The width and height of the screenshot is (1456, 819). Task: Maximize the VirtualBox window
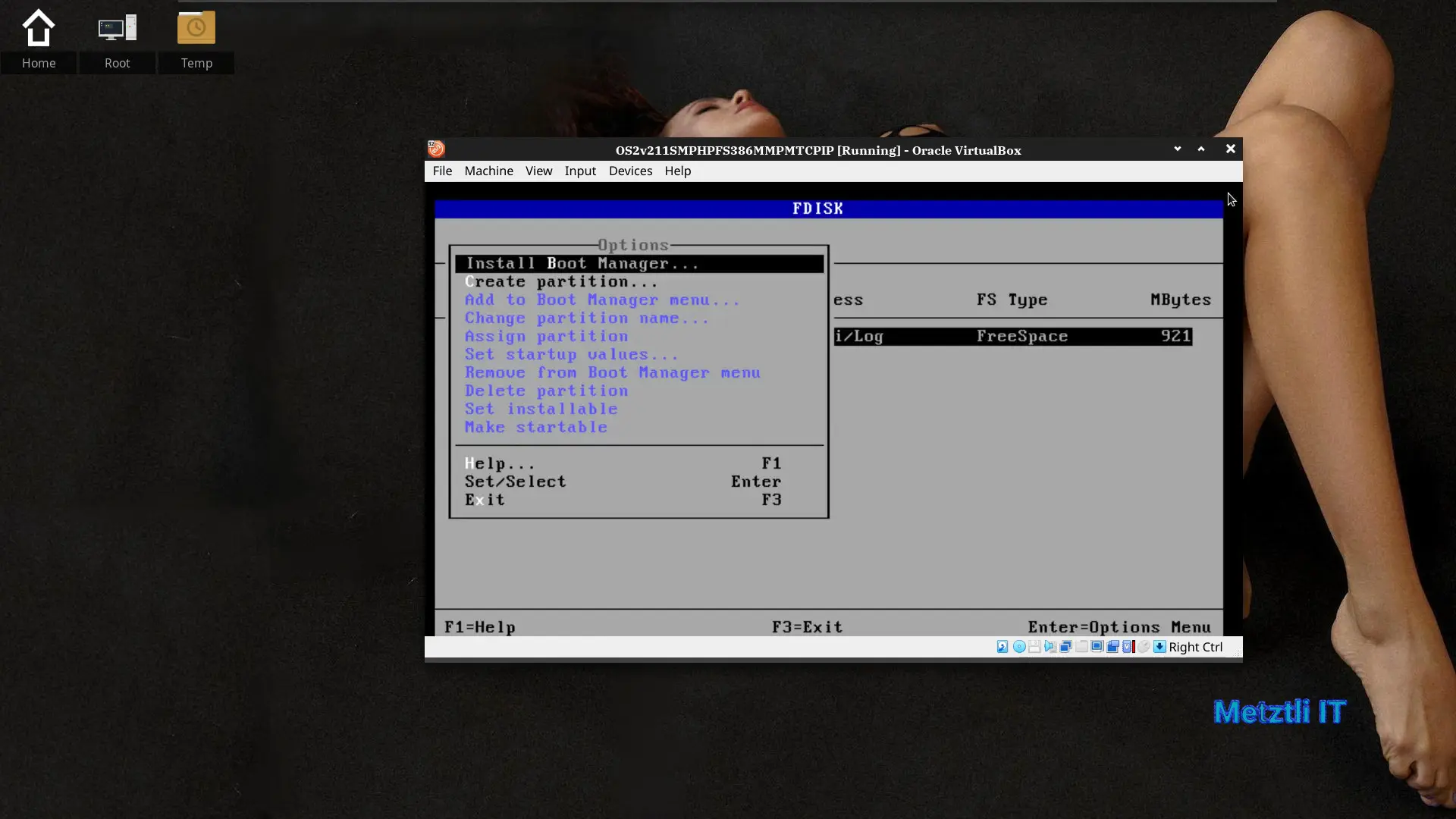point(1201,149)
